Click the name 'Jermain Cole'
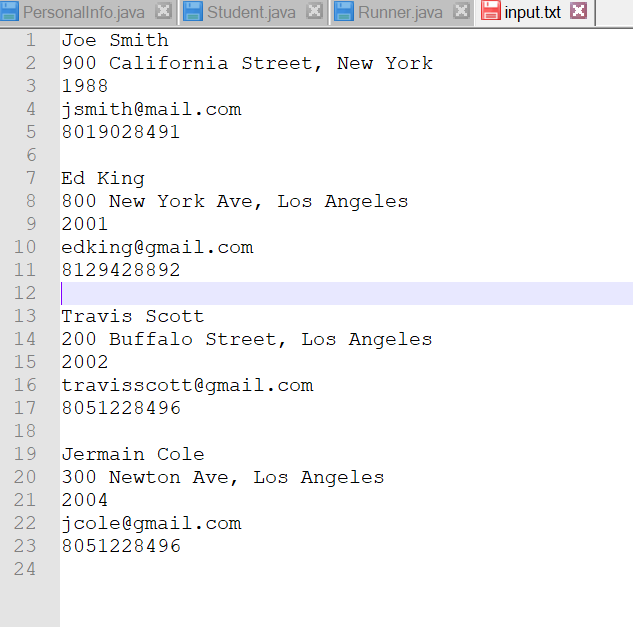 [x=133, y=455]
